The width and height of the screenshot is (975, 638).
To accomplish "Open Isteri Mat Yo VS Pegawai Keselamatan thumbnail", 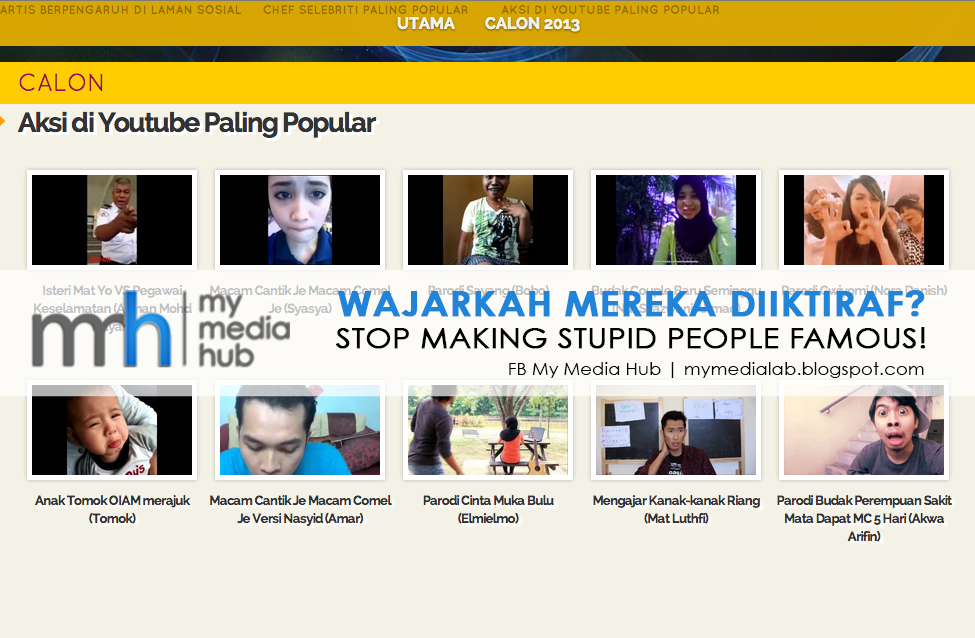I will click(112, 220).
